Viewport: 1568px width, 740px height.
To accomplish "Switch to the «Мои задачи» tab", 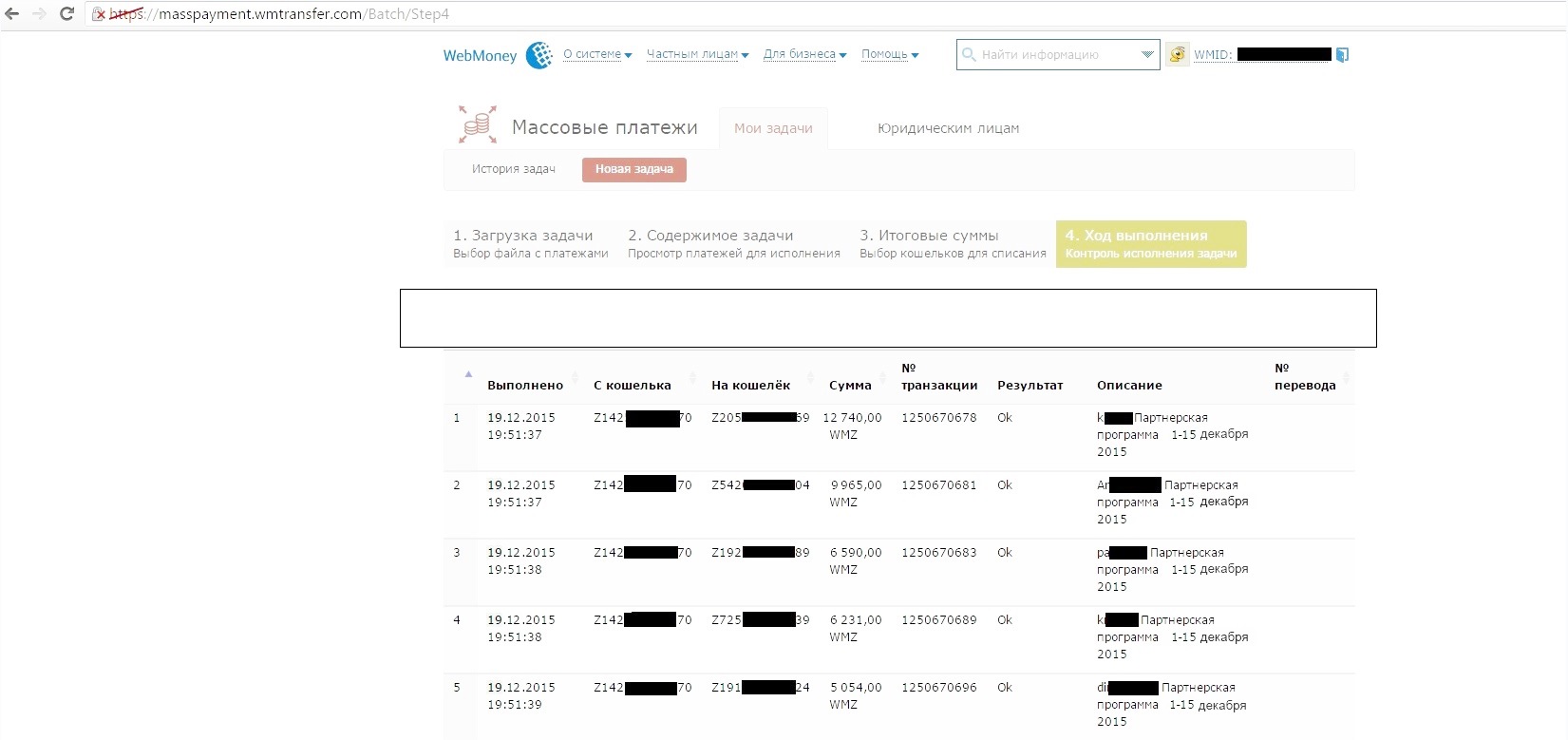I will [773, 128].
